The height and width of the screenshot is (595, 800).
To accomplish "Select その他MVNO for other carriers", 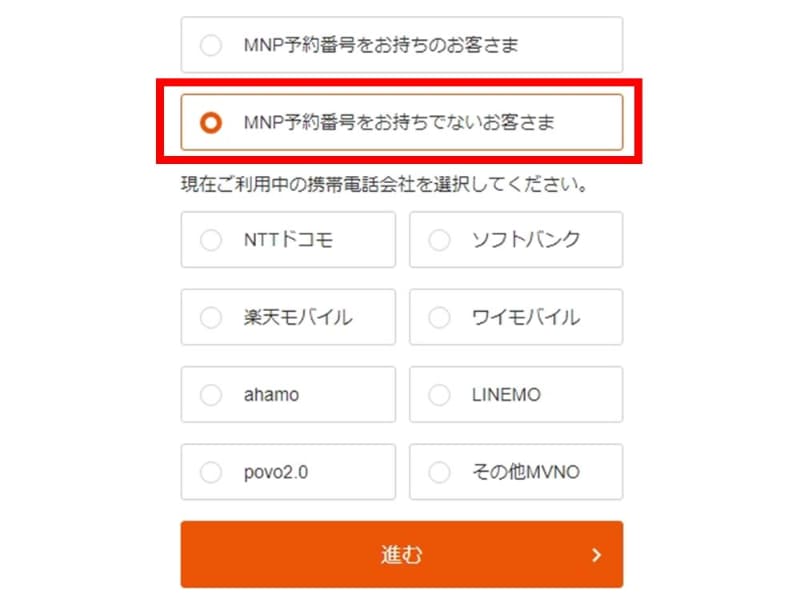I will [439, 472].
